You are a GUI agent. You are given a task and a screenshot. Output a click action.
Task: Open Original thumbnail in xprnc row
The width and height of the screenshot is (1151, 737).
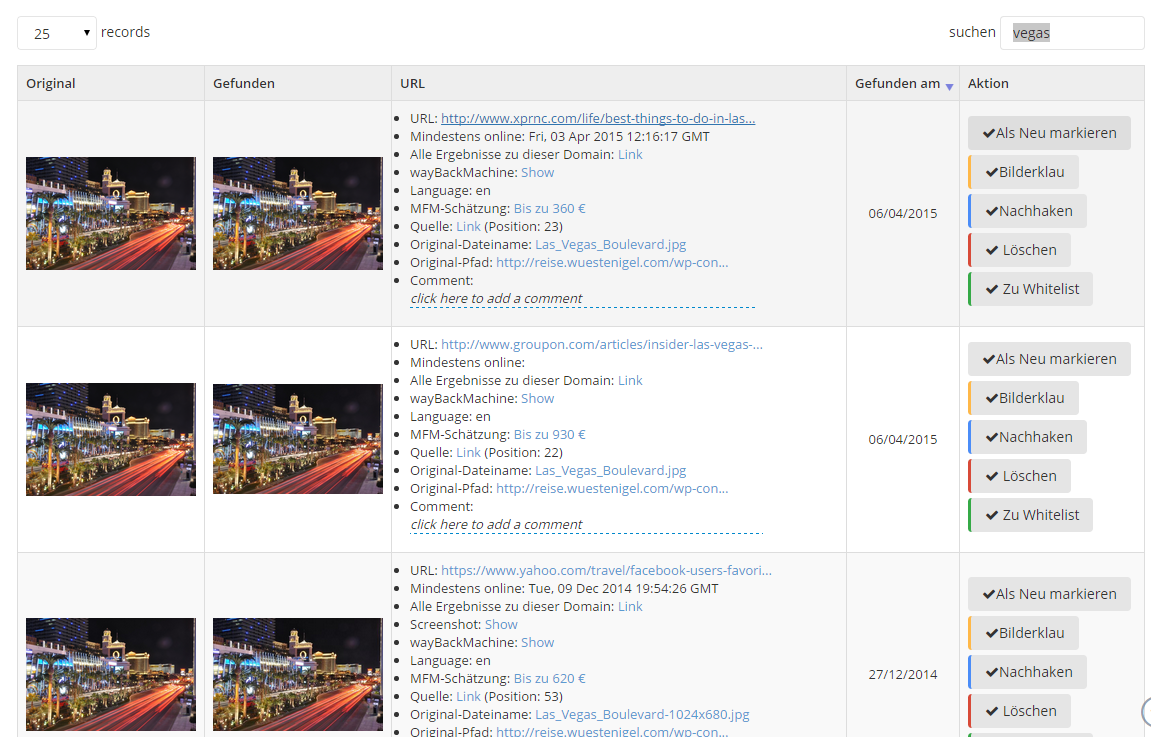[x=111, y=213]
